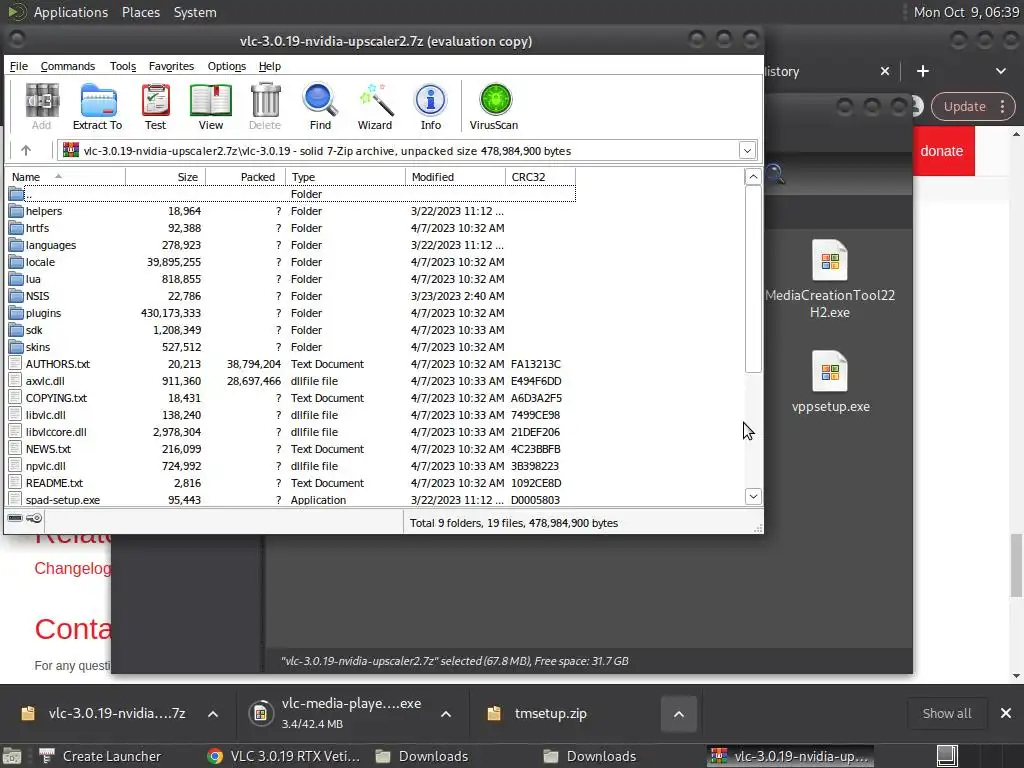Sort by the CRC32 column header
The height and width of the screenshot is (768, 1024).
pos(540,177)
